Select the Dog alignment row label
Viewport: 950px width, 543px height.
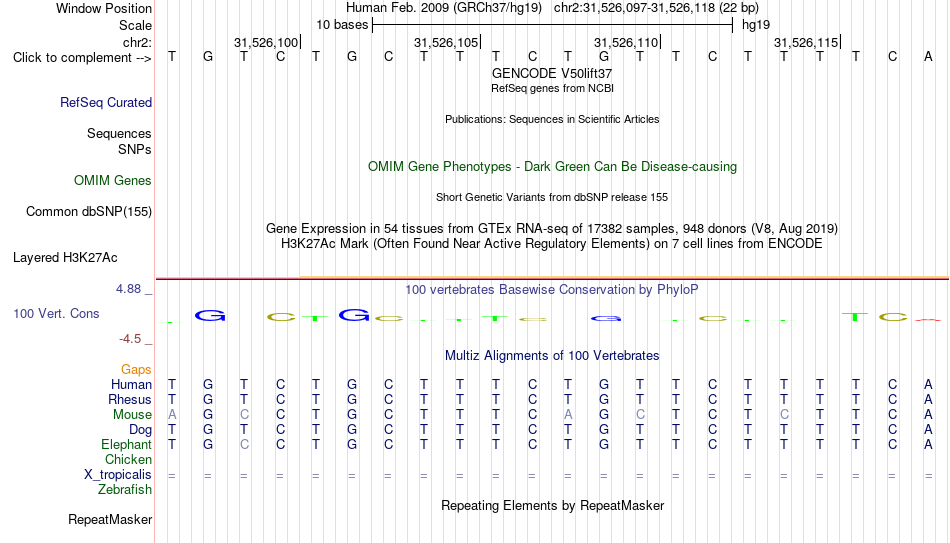[140, 430]
